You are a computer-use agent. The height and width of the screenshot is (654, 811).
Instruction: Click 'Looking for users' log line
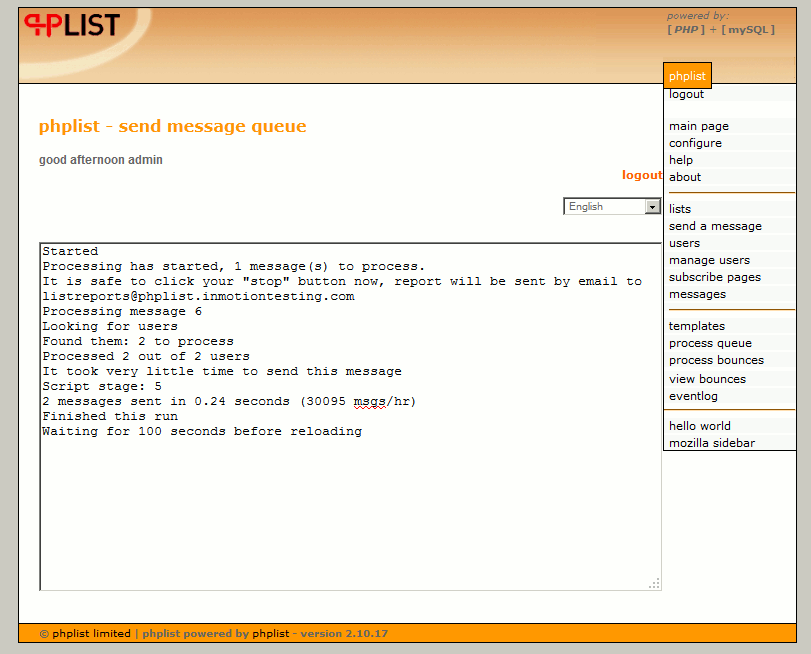pyautogui.click(x=110, y=326)
